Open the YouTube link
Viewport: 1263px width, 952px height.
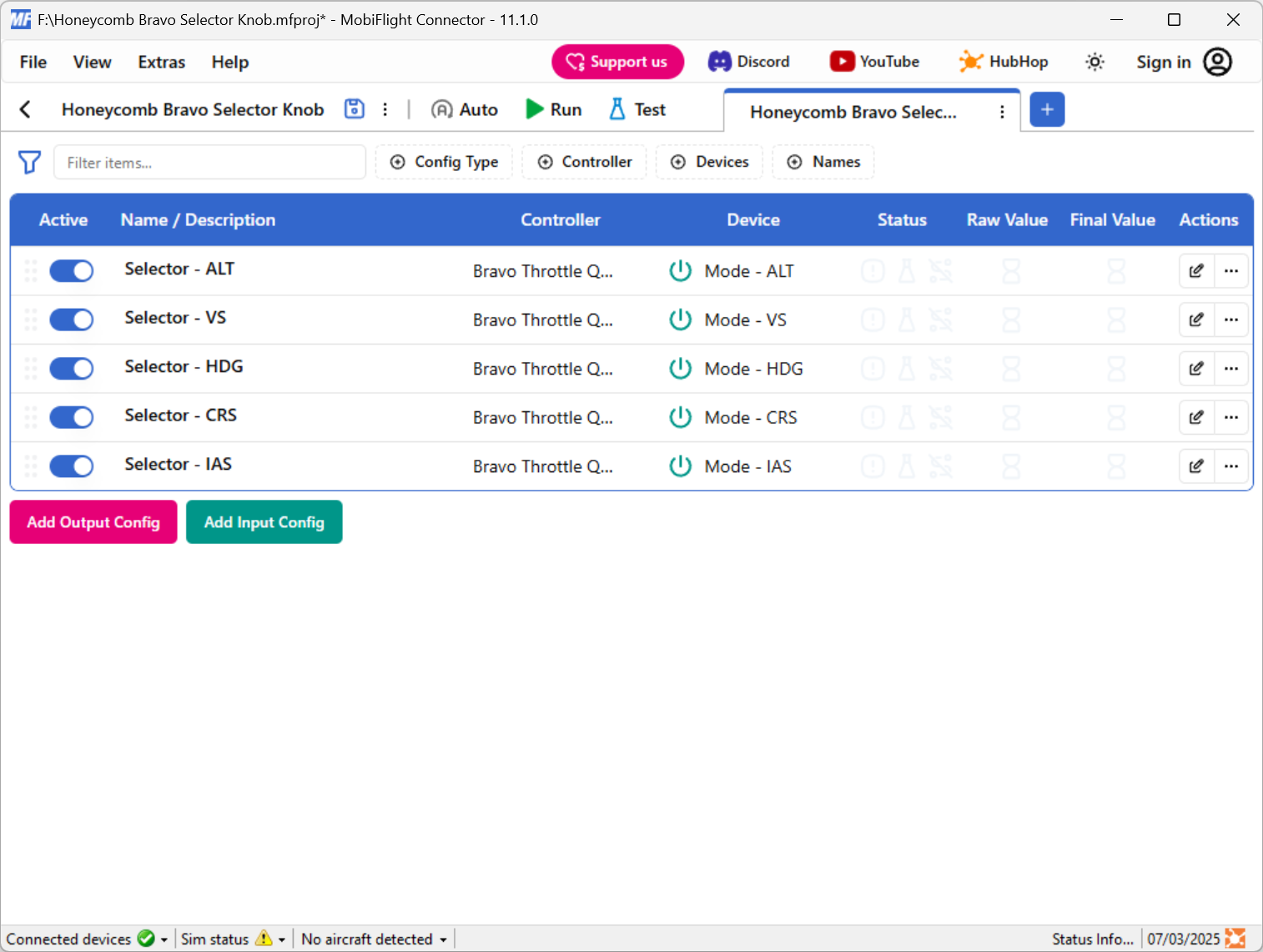[x=874, y=62]
